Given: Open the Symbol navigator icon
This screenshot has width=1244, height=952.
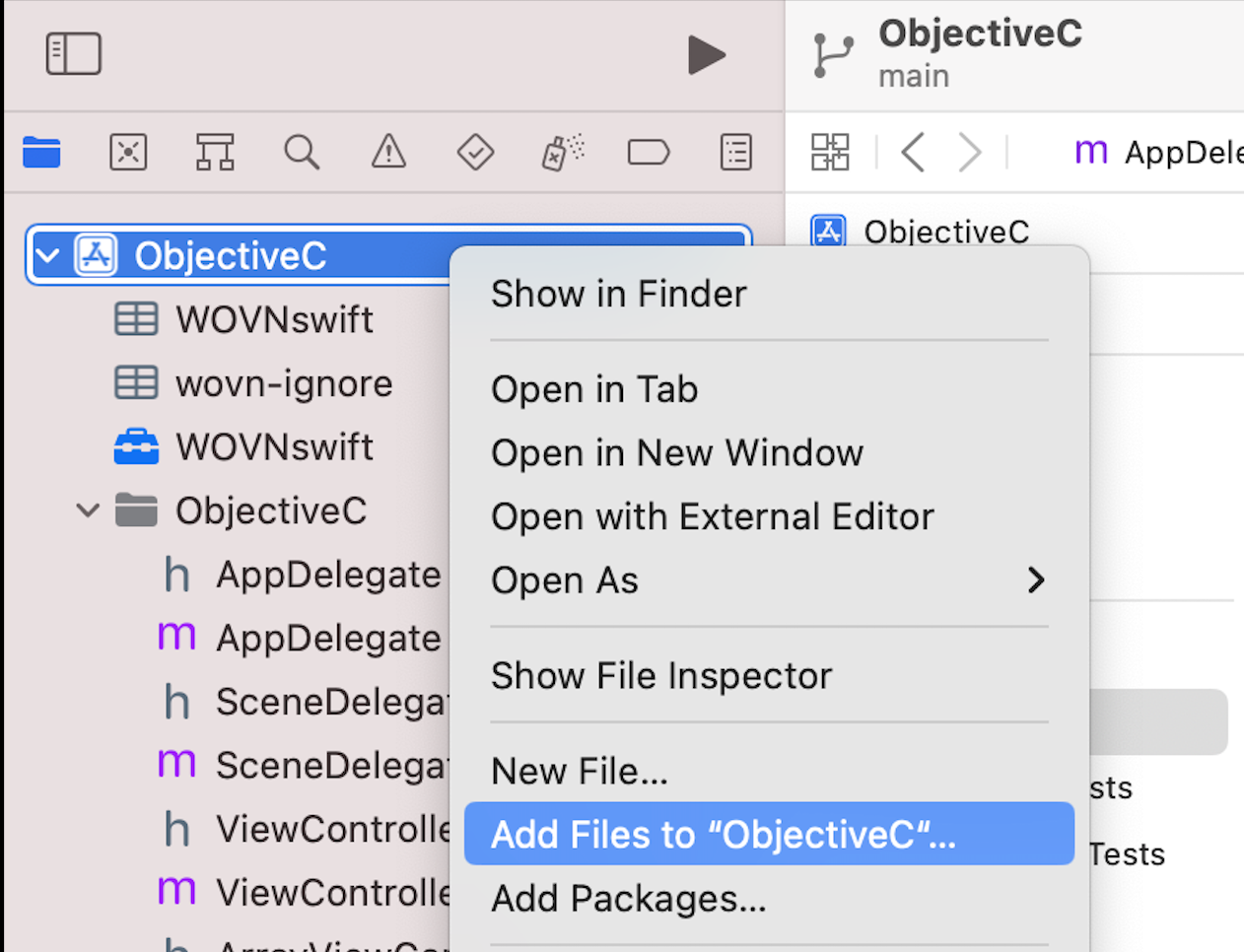Looking at the screenshot, I should [215, 153].
